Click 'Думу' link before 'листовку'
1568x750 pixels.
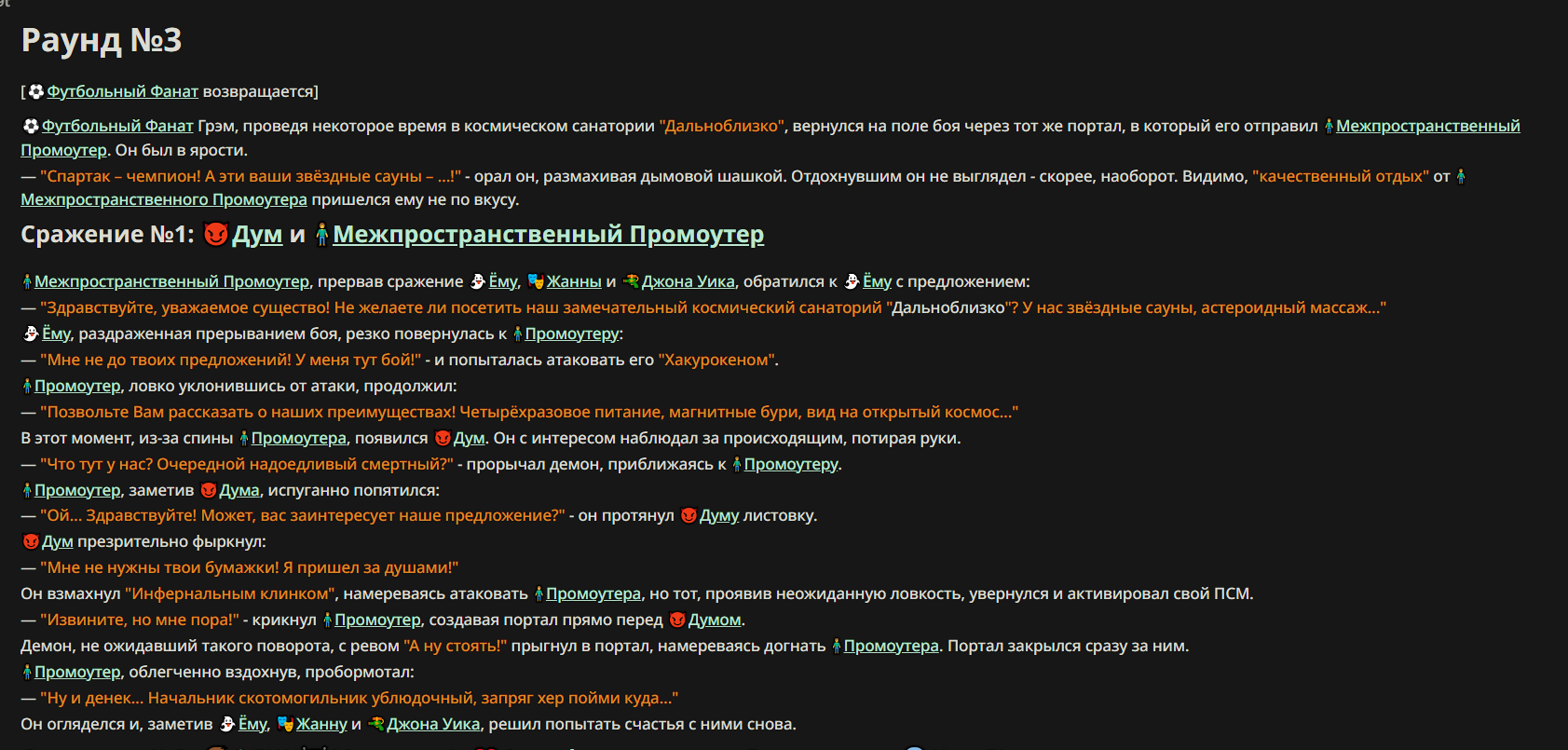pos(719,515)
